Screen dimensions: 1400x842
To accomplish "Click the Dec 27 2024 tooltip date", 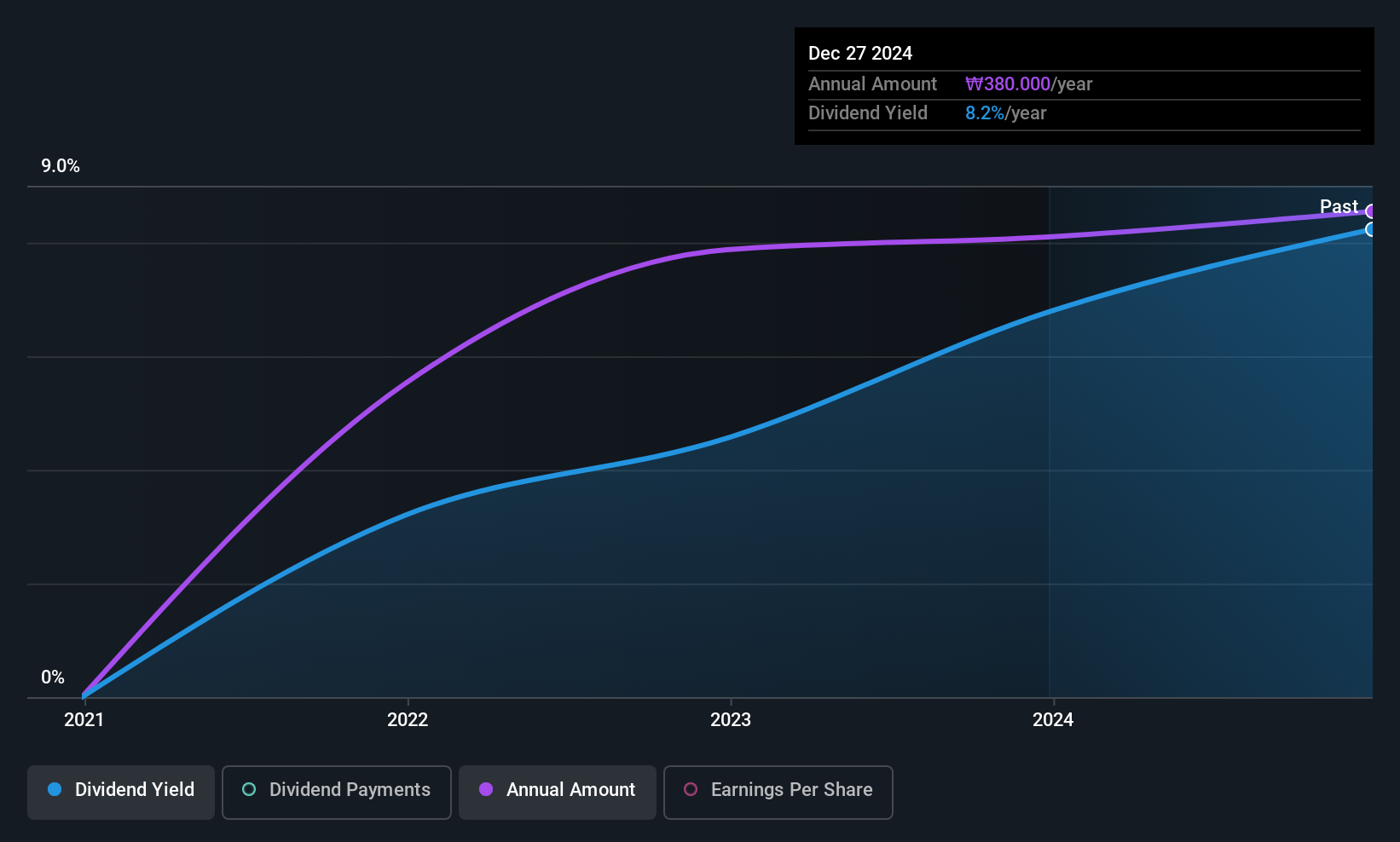I will point(859,54).
